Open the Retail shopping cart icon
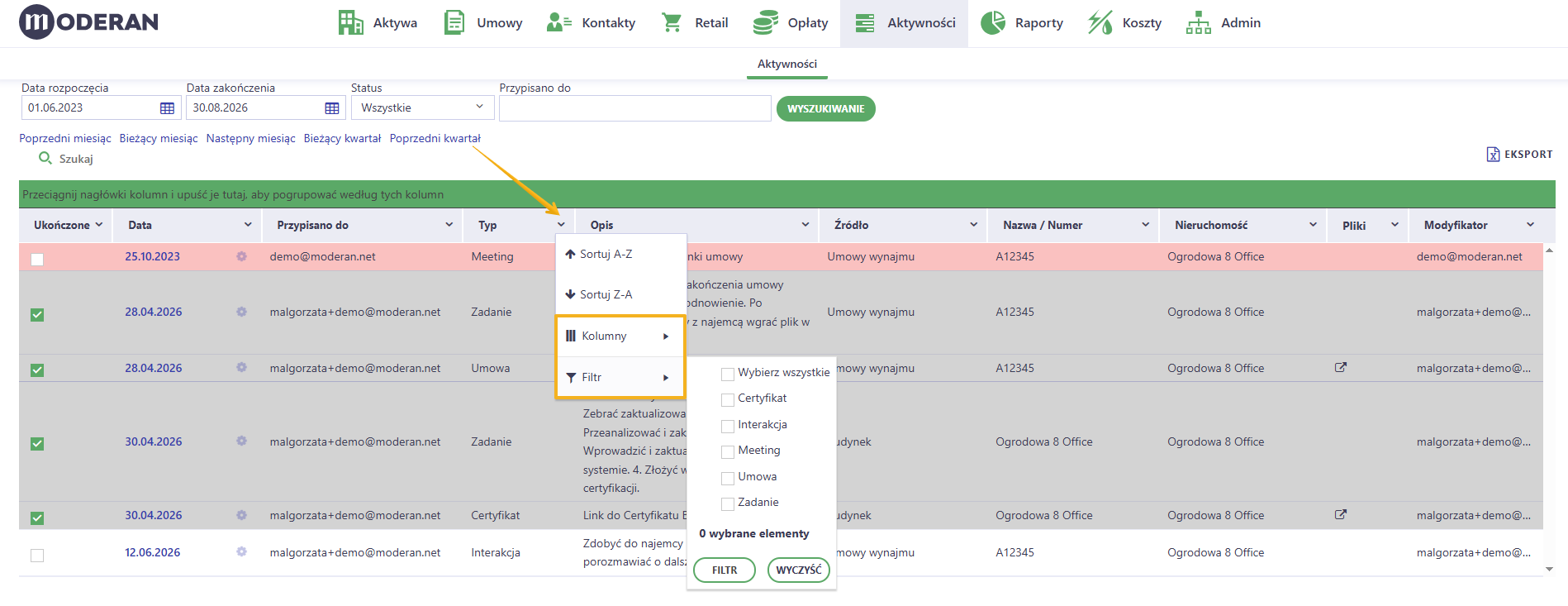 (672, 23)
